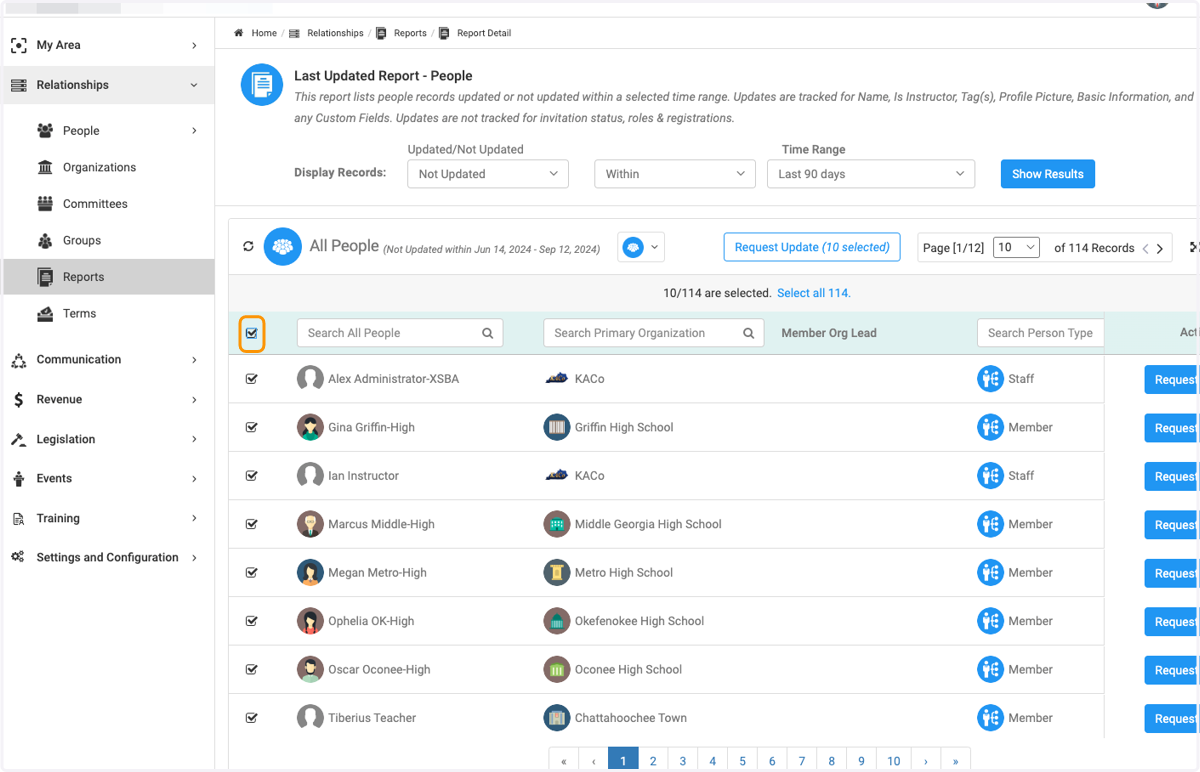
Task: Open Reports in sidebar
Action: [x=84, y=277]
